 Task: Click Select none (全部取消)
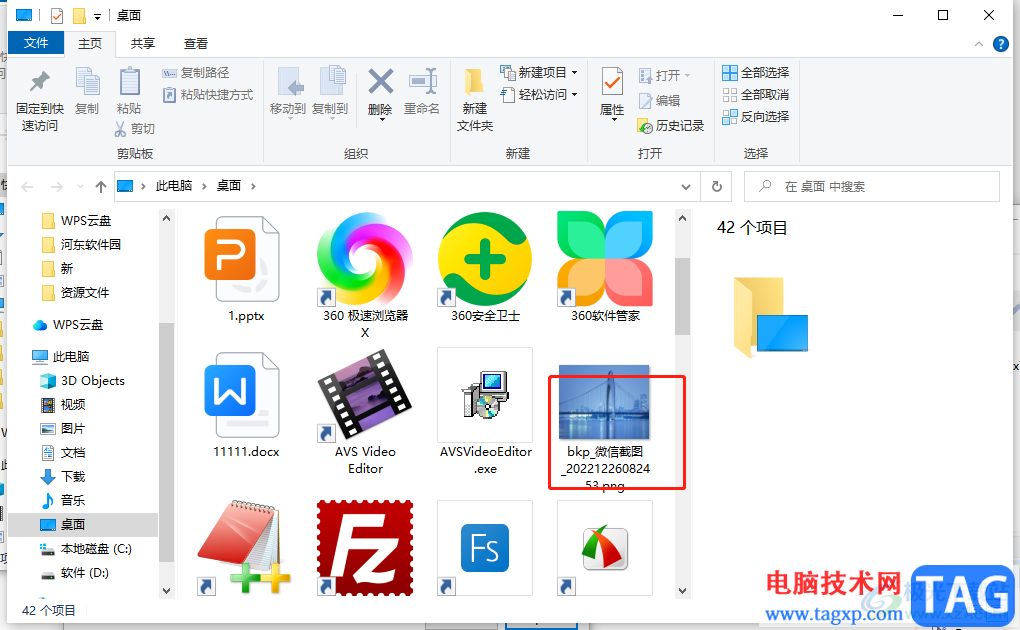pyautogui.click(x=756, y=95)
